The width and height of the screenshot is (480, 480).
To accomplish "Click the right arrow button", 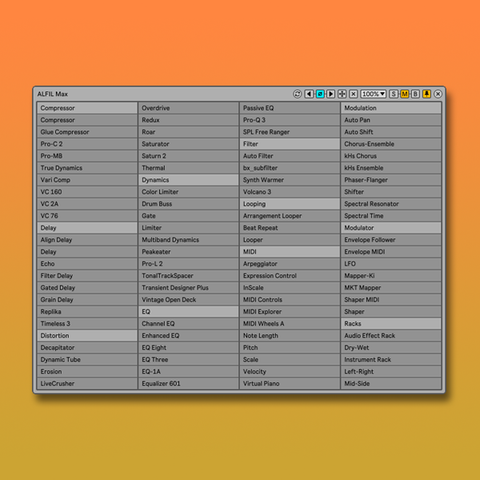I will [331, 94].
